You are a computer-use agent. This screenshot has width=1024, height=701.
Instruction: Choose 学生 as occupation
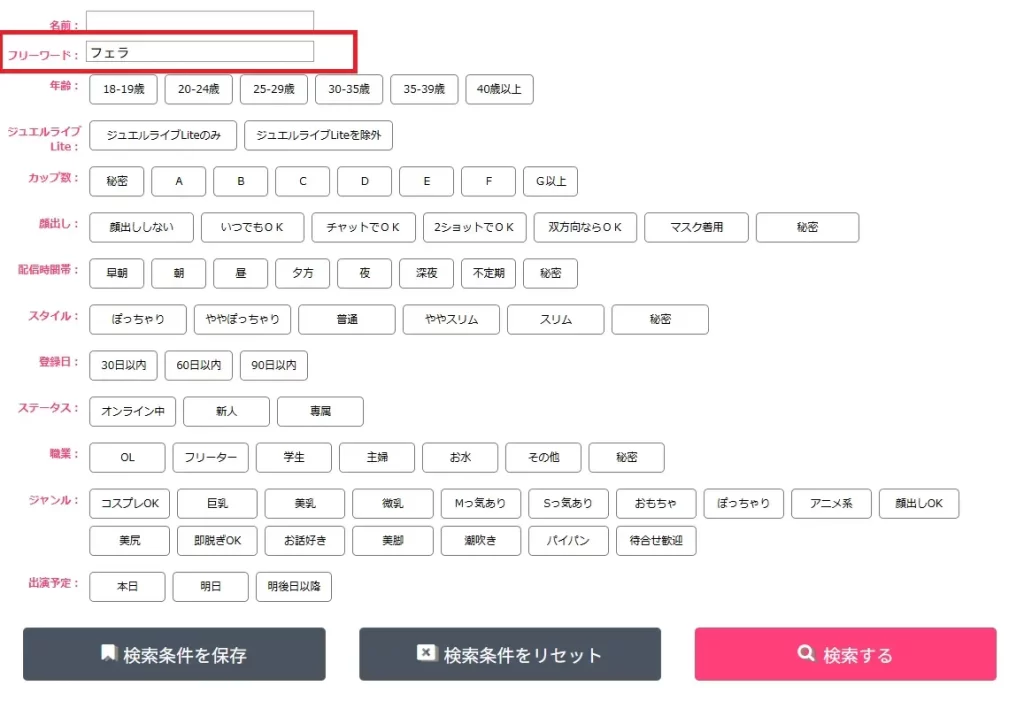click(x=294, y=458)
